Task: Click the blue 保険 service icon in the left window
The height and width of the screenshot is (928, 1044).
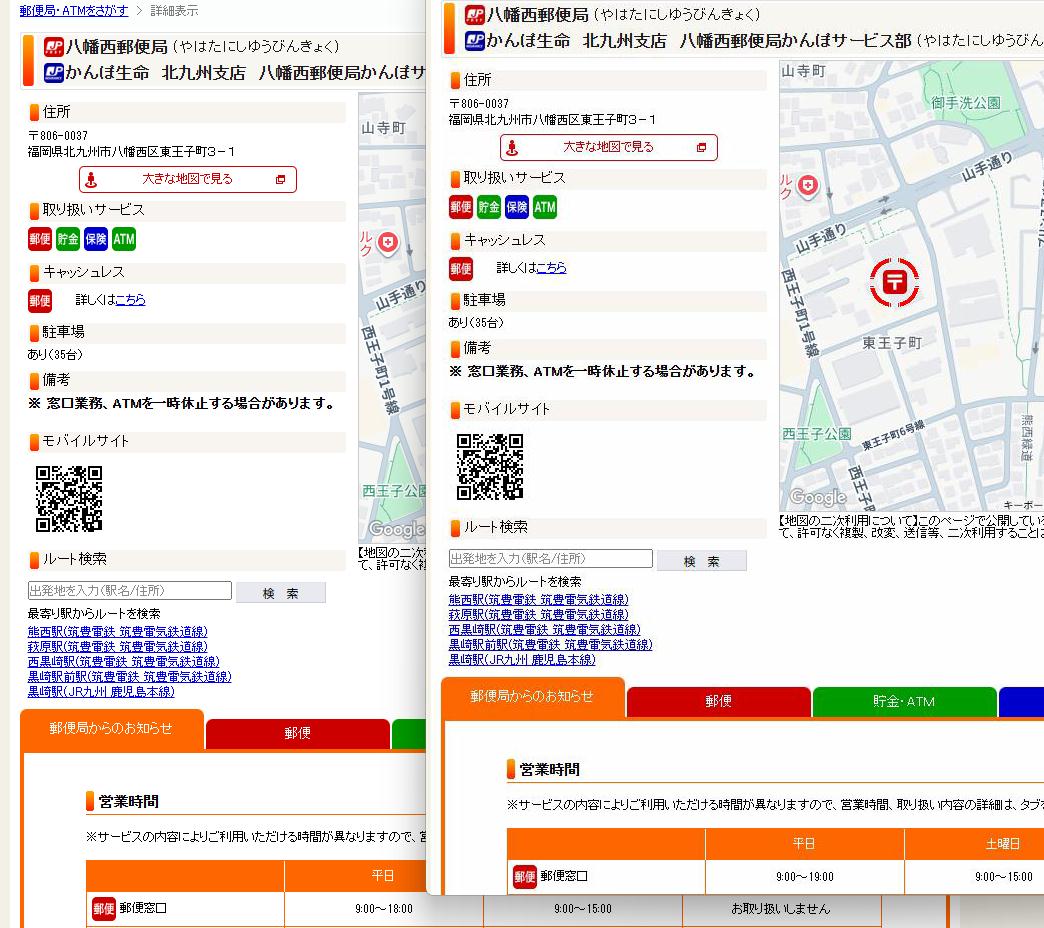Action: point(96,239)
